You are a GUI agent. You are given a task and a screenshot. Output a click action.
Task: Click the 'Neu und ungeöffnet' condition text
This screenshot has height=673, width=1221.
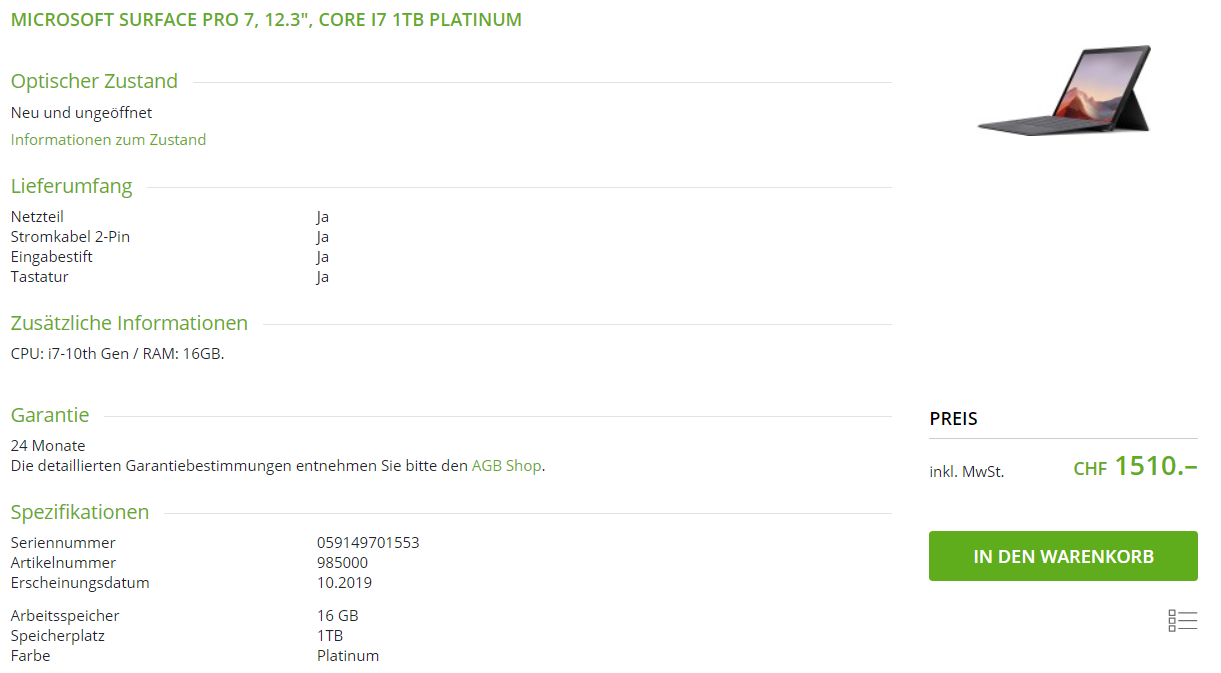tap(81, 113)
